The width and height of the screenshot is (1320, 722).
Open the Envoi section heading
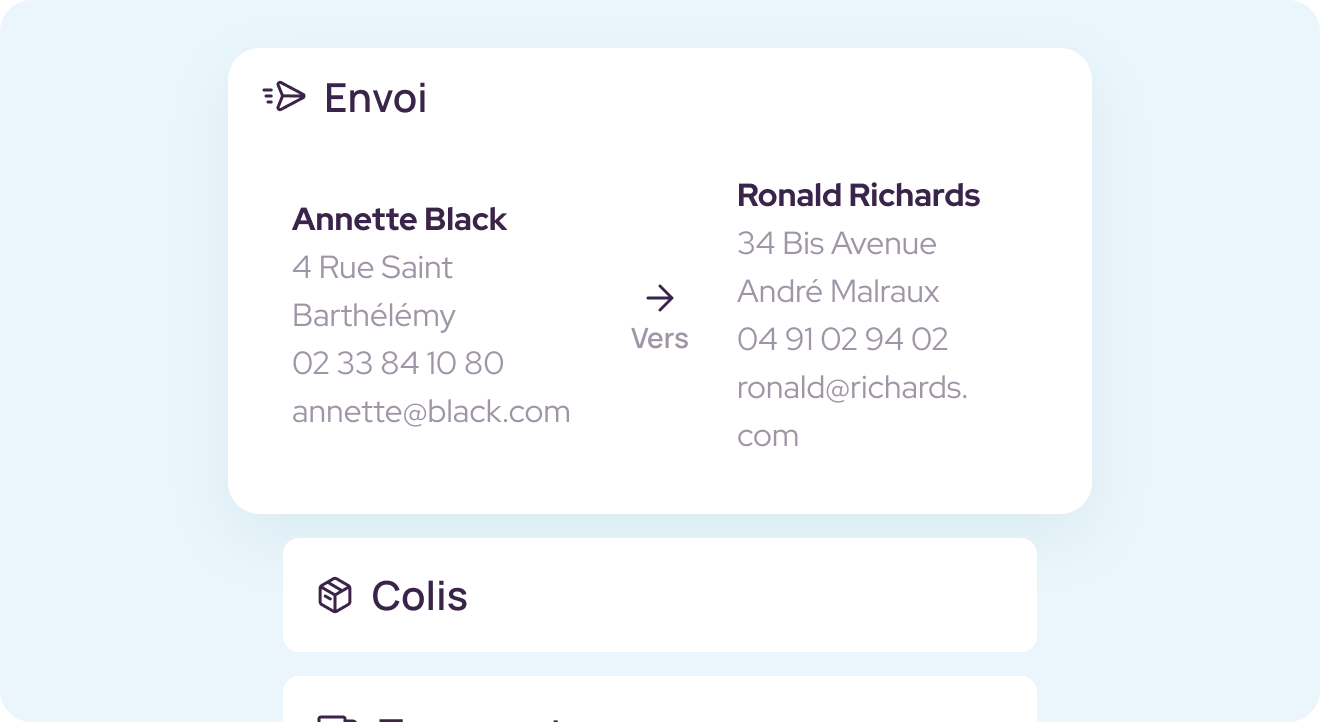click(x=375, y=98)
